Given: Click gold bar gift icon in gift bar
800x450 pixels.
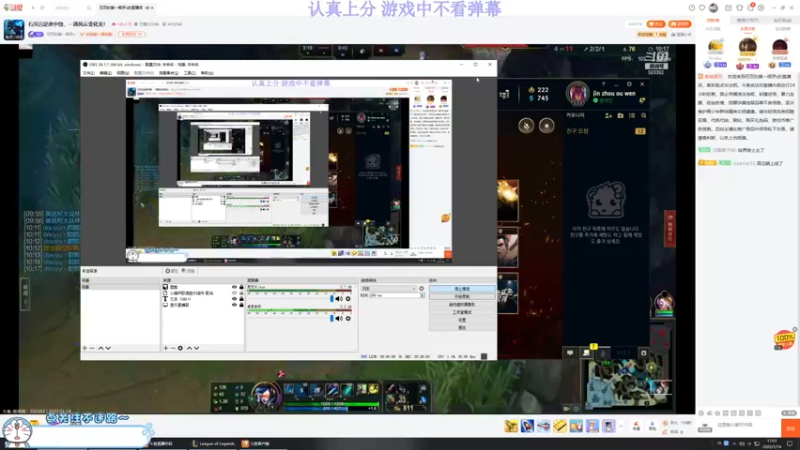Looking at the screenshot, I should click(560, 426).
